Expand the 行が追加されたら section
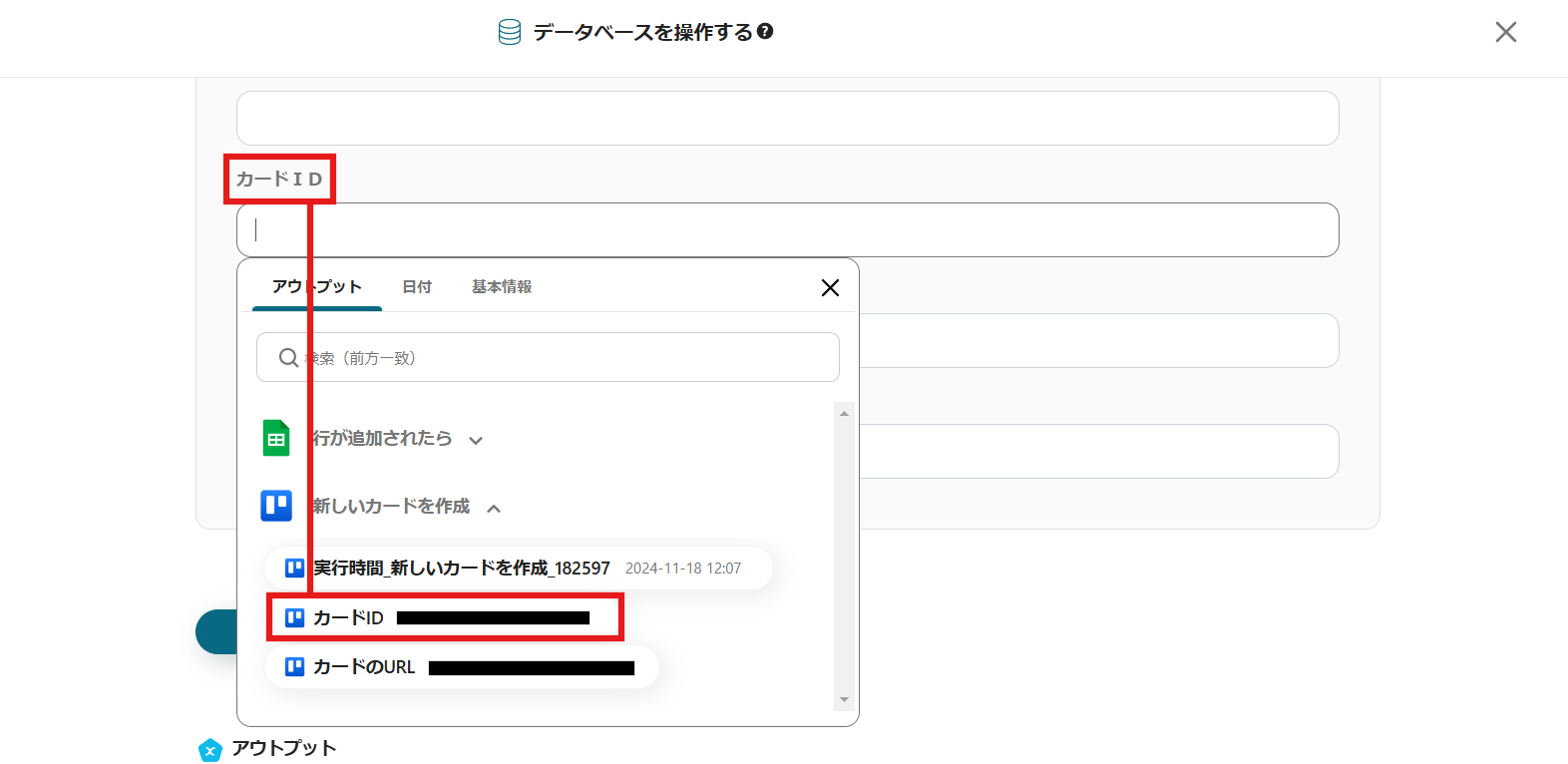This screenshot has height=764, width=1568. [x=476, y=440]
